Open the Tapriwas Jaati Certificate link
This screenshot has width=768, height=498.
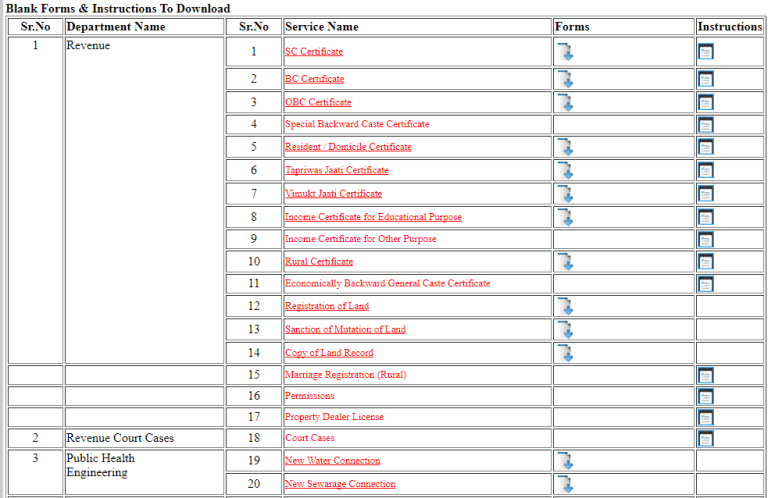click(x=337, y=170)
